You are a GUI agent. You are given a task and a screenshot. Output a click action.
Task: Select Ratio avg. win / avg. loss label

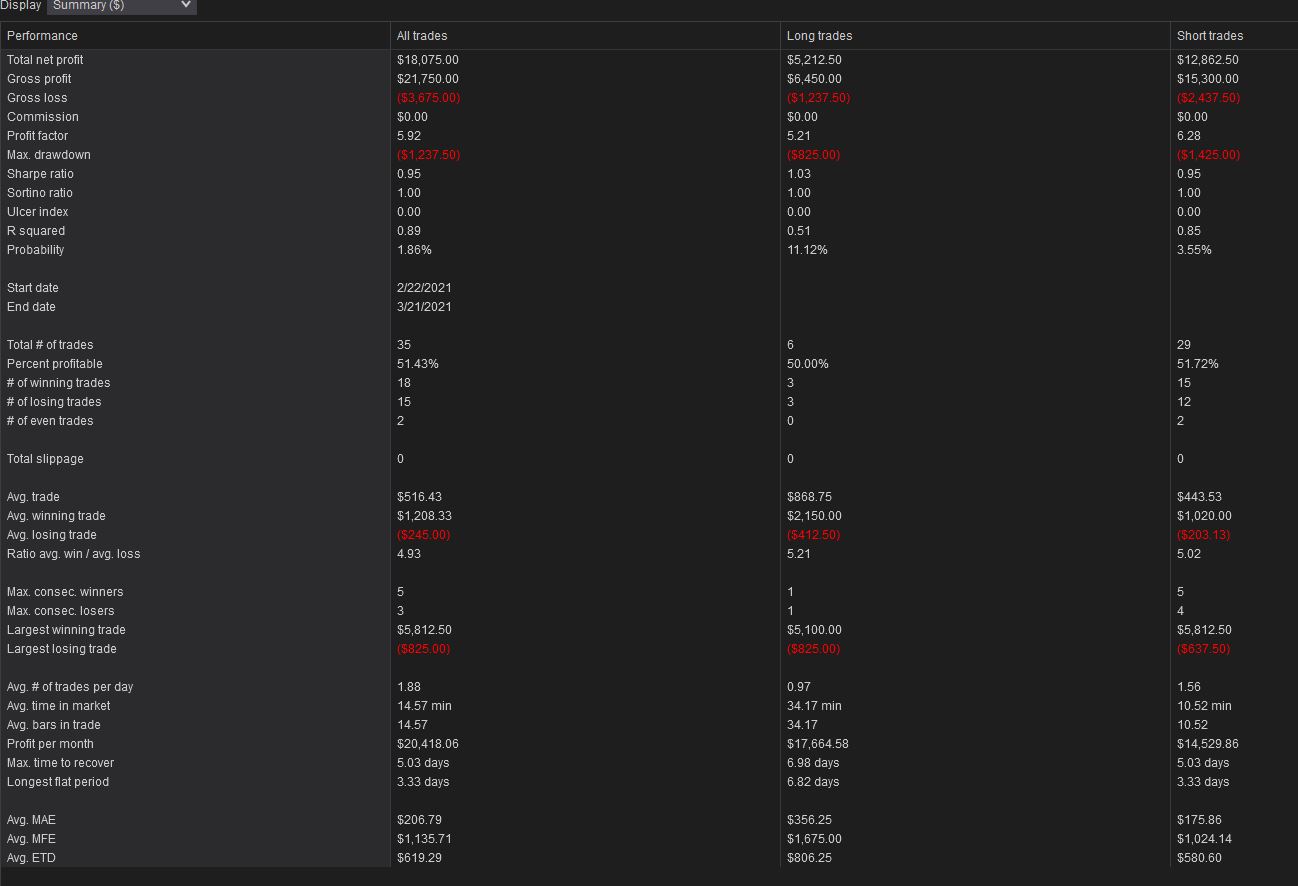[74, 554]
